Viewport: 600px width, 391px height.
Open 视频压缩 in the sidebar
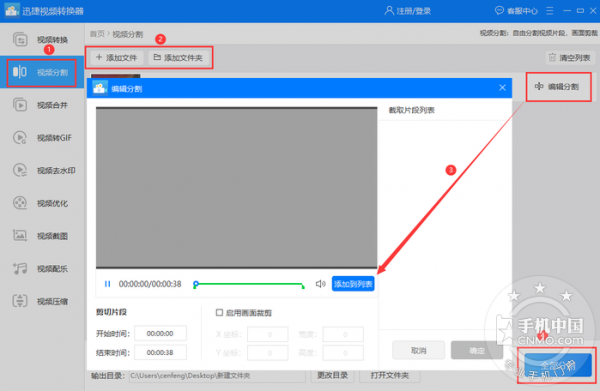(x=41, y=301)
